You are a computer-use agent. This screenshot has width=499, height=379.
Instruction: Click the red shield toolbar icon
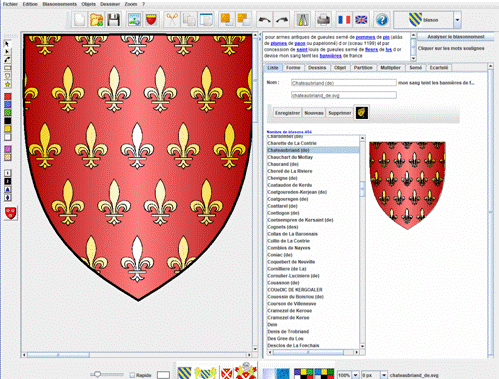151,20
